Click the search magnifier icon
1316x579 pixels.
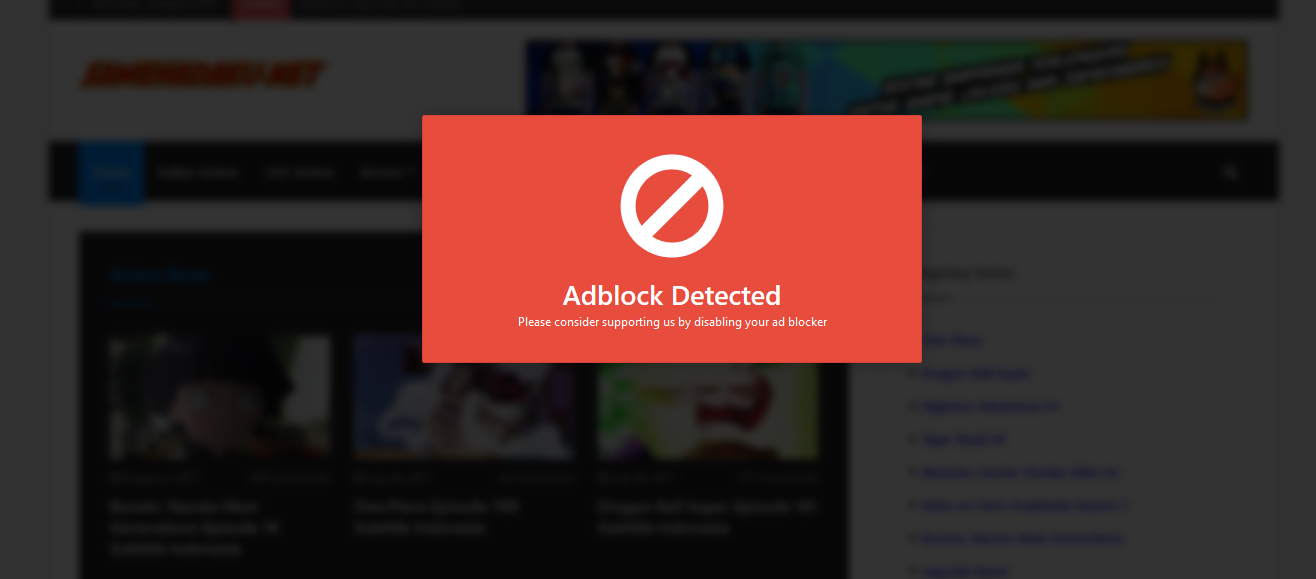pos(1229,172)
